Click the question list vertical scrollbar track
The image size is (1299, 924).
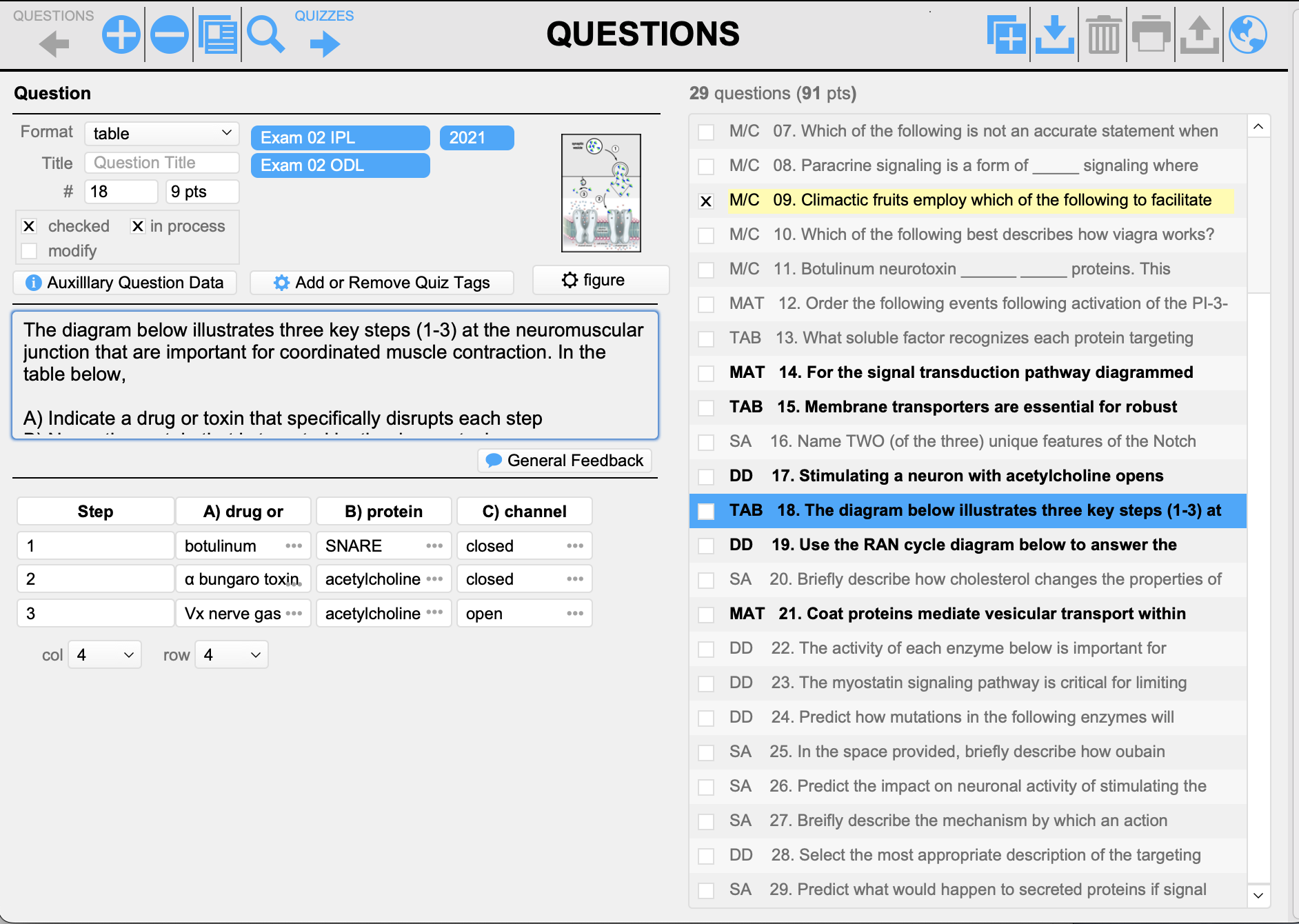click(1258, 552)
